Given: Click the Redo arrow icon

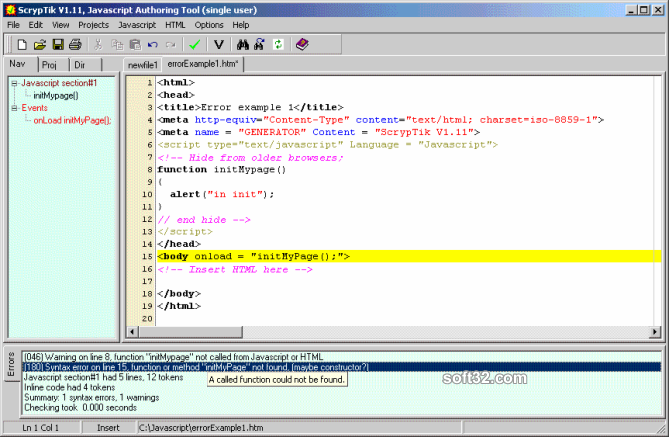Looking at the screenshot, I should (171, 44).
